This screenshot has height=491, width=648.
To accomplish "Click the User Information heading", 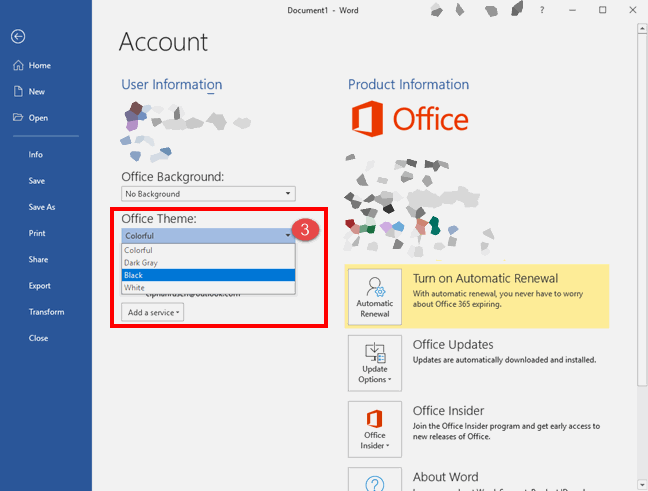I will (x=172, y=84).
